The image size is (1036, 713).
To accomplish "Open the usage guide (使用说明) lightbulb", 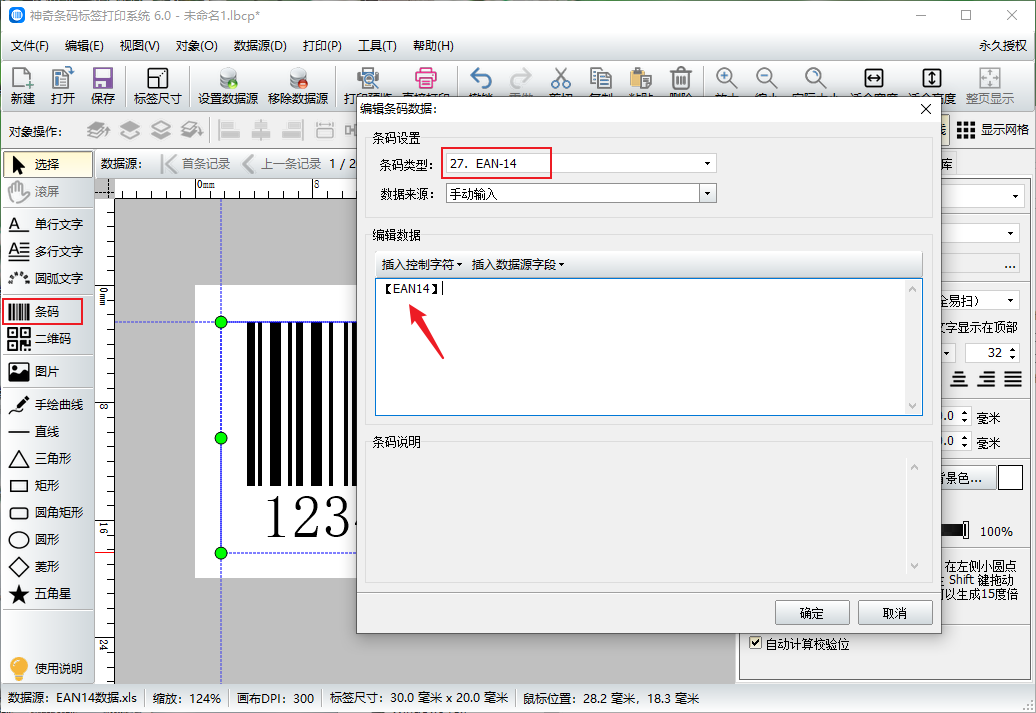I will click(46, 669).
